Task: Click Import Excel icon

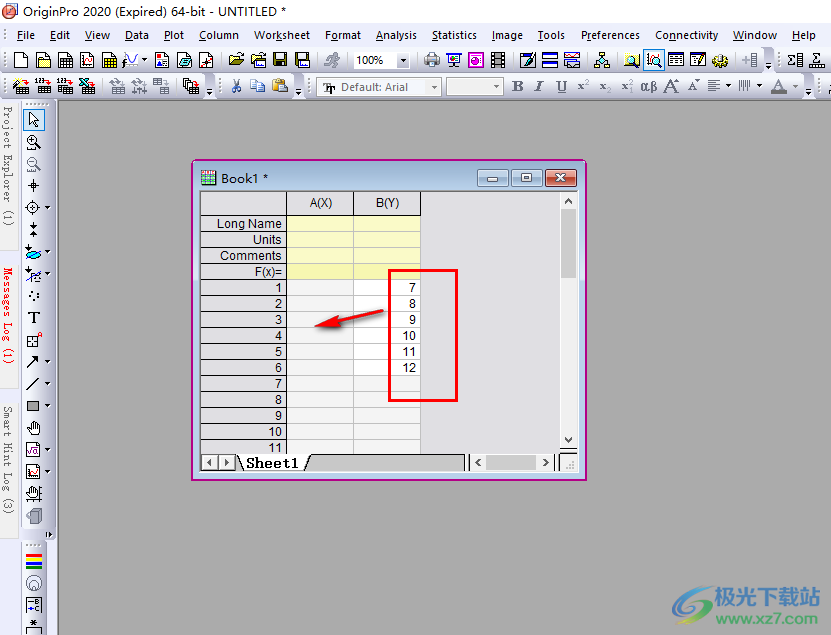Action: point(87,86)
